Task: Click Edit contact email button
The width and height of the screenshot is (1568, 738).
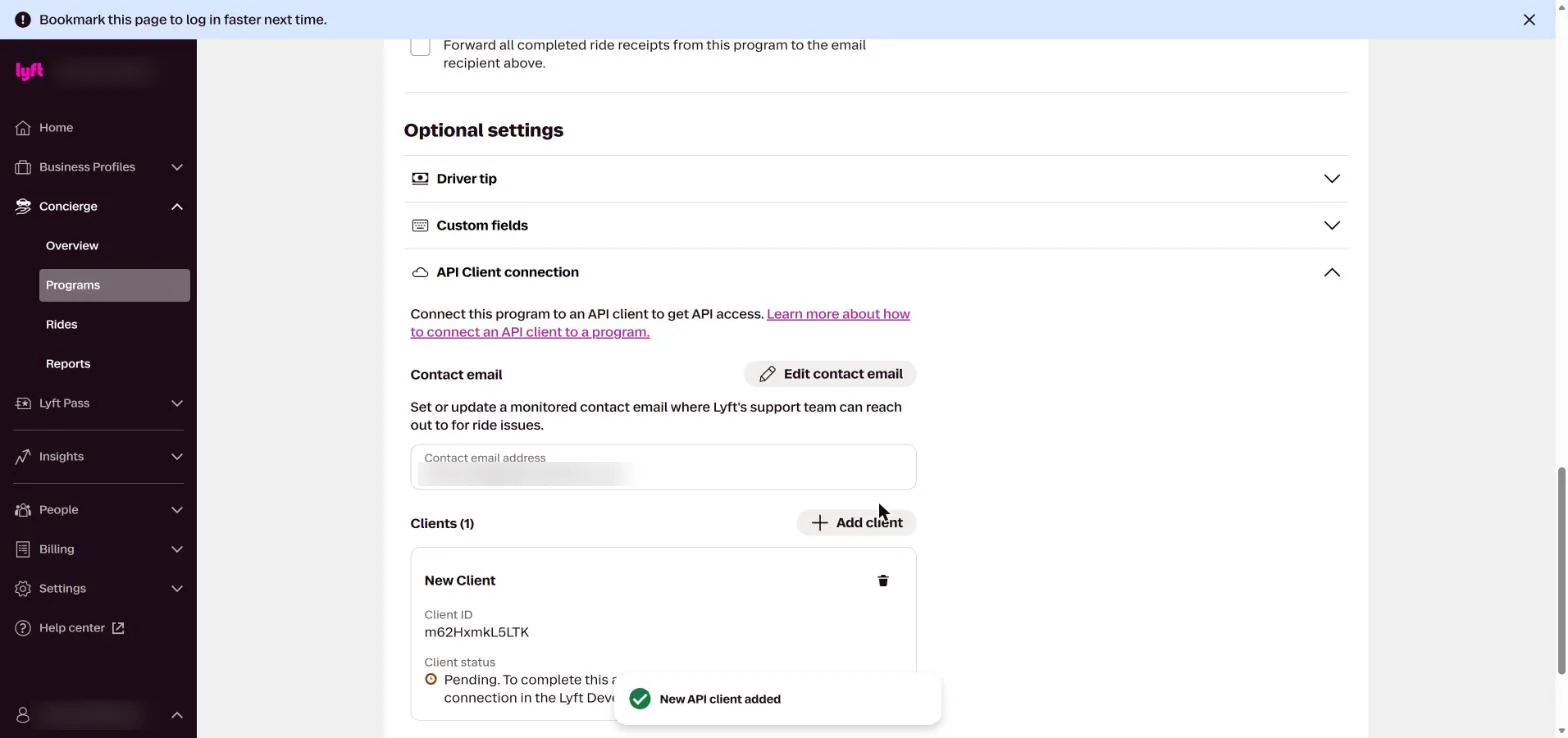Action: pyautogui.click(x=830, y=374)
